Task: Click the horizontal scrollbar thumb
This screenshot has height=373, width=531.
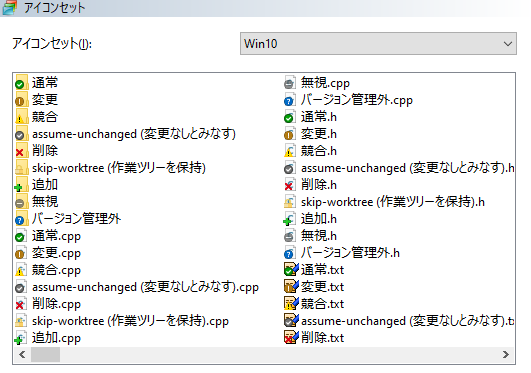Action: [45, 355]
